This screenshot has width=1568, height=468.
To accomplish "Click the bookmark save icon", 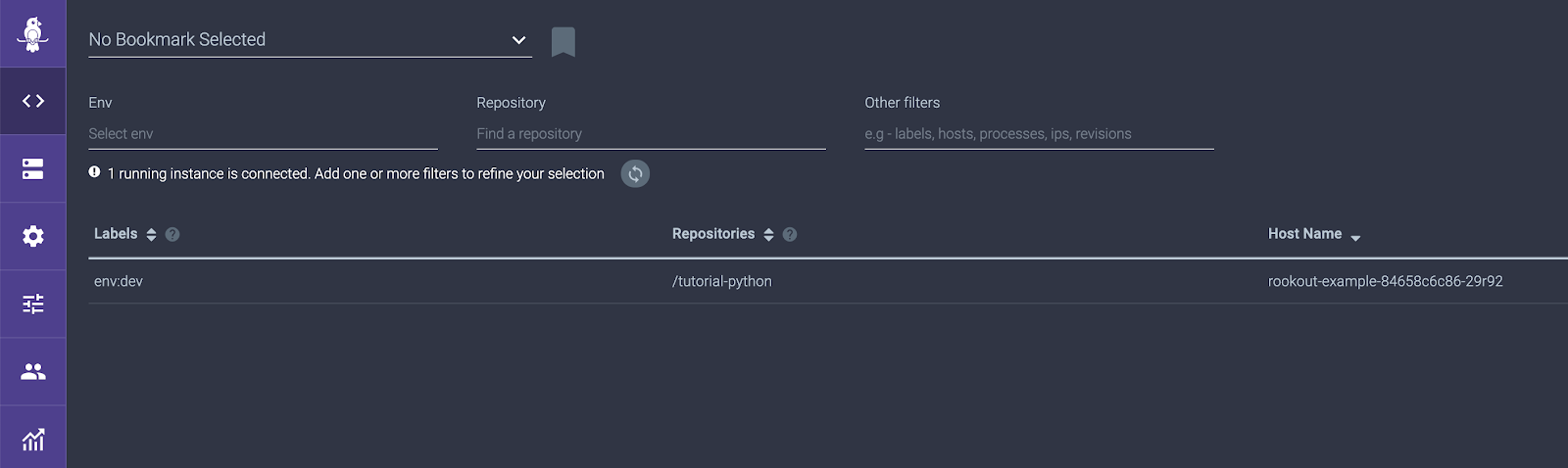I will coord(563,42).
